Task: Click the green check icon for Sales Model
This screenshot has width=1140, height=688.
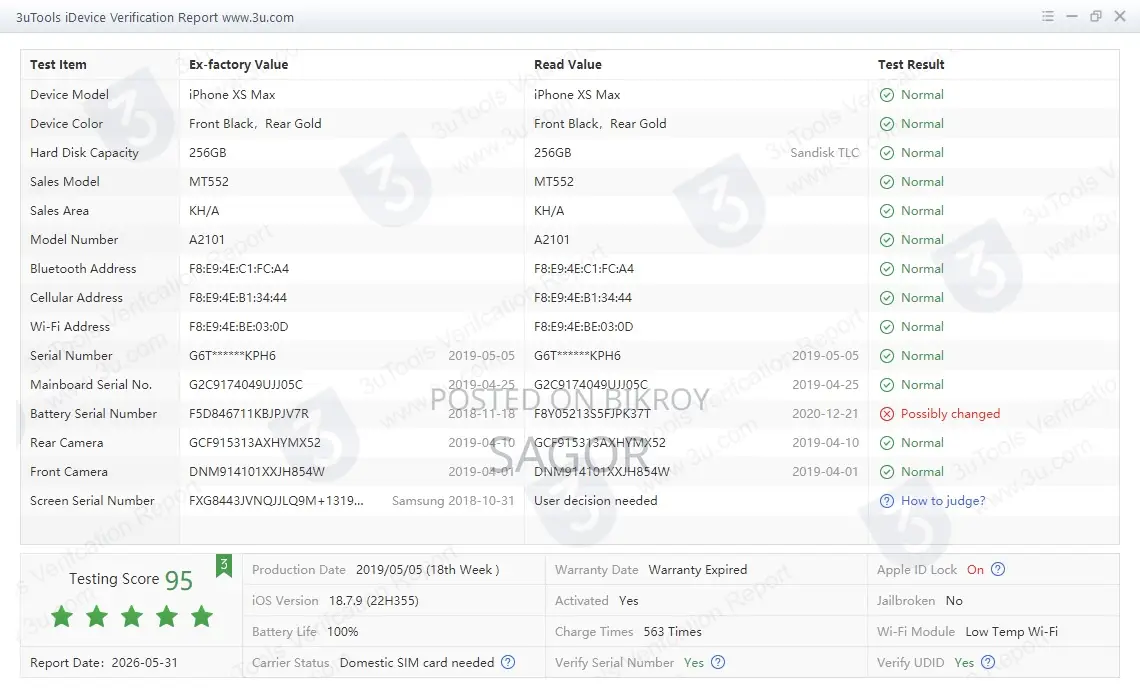Action: pyautogui.click(x=887, y=182)
